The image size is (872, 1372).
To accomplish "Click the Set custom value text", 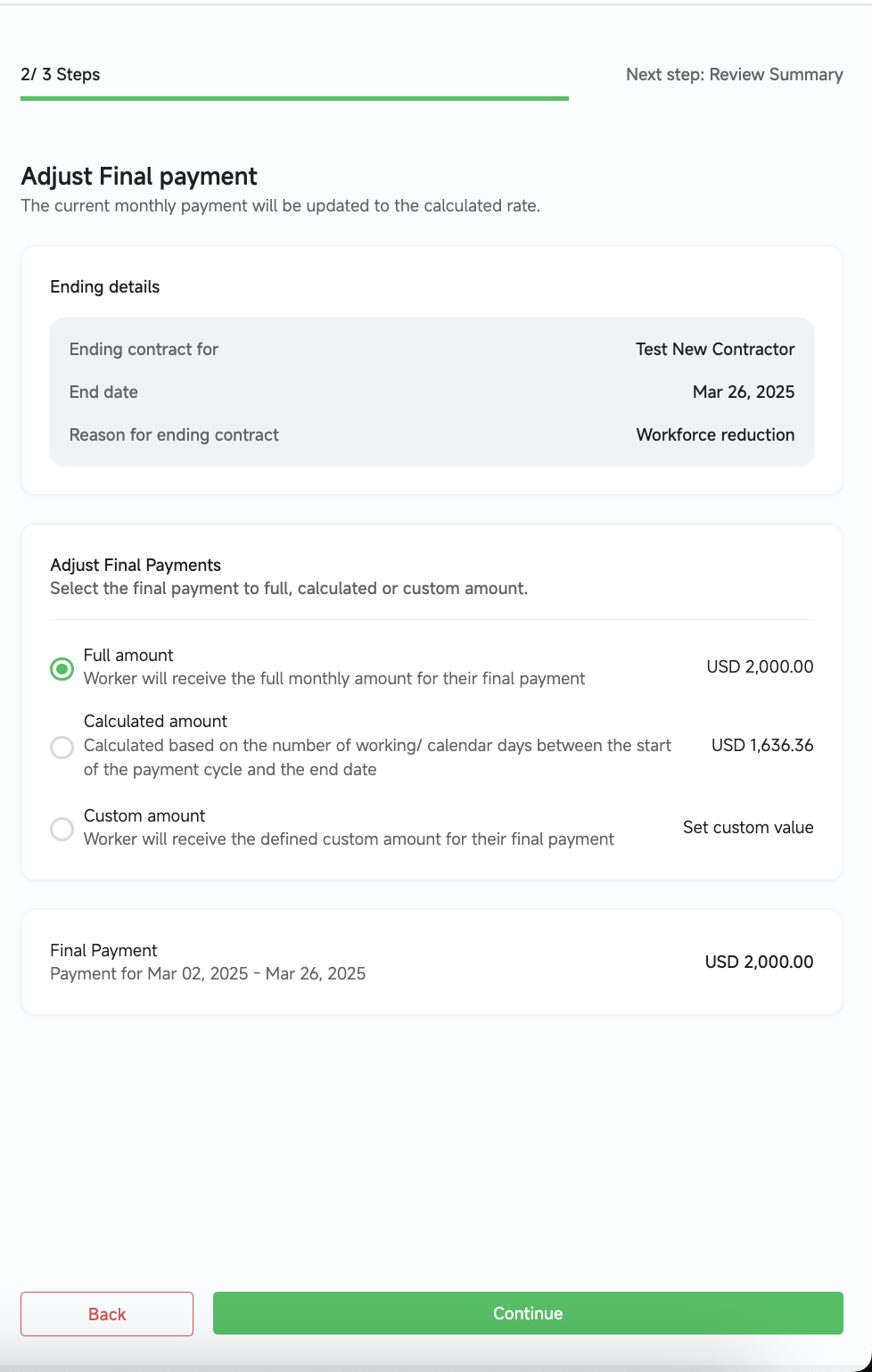I will click(748, 827).
